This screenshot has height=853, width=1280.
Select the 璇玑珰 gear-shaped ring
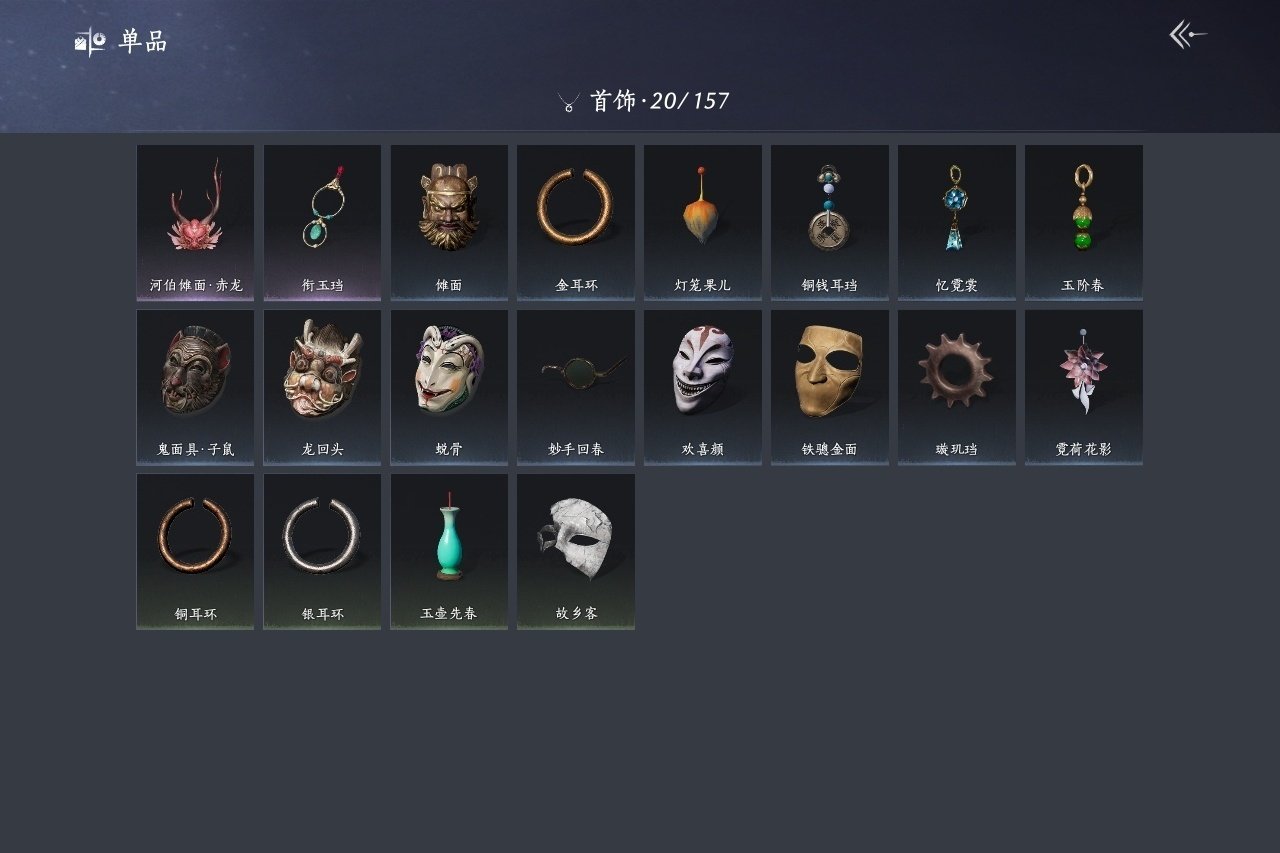tap(957, 387)
